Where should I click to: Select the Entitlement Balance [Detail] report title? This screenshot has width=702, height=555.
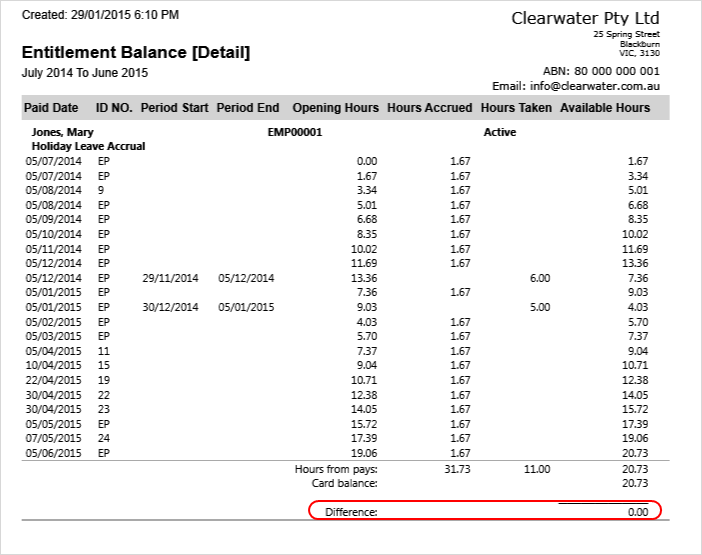pos(136,53)
